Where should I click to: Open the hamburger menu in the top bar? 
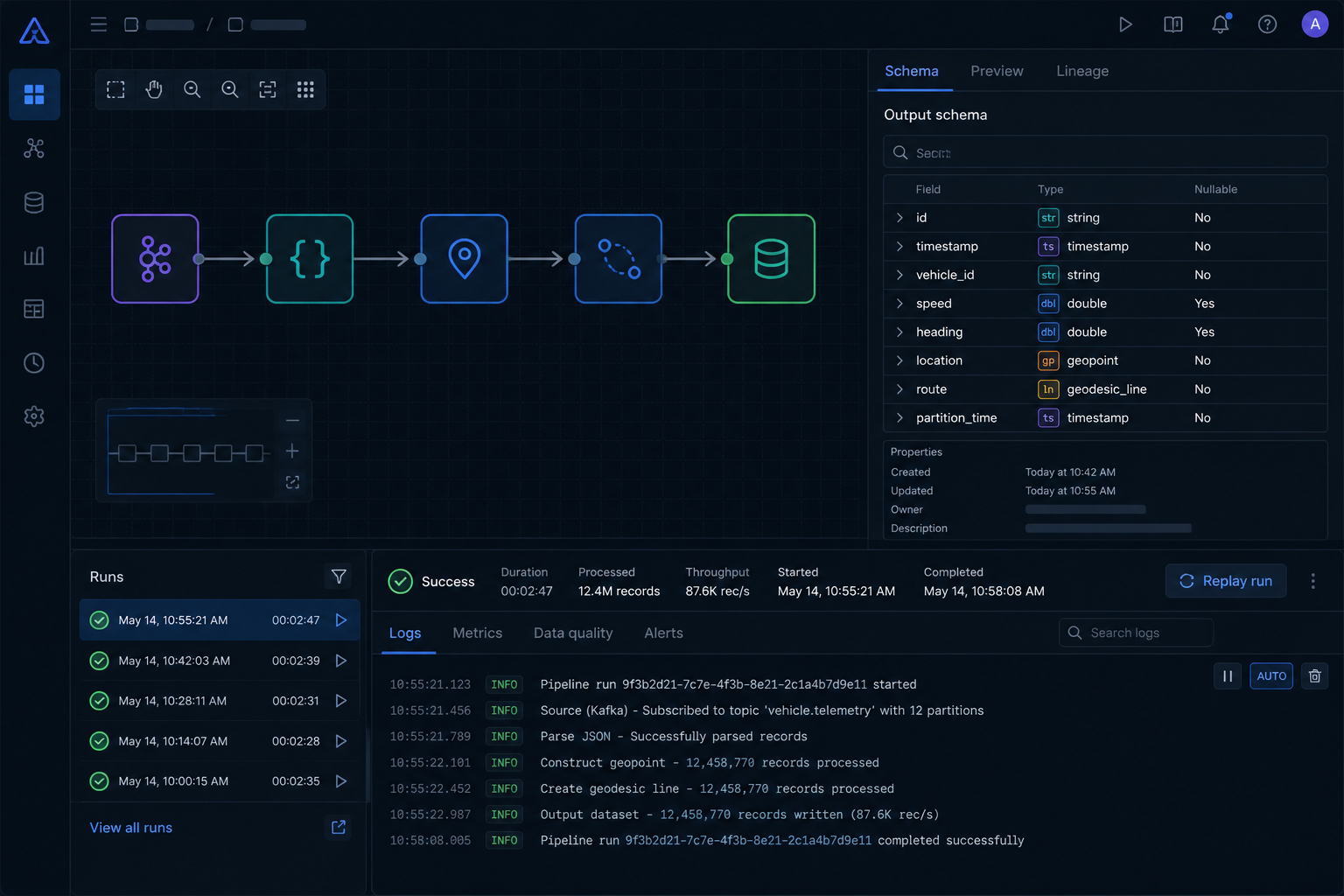tap(99, 24)
